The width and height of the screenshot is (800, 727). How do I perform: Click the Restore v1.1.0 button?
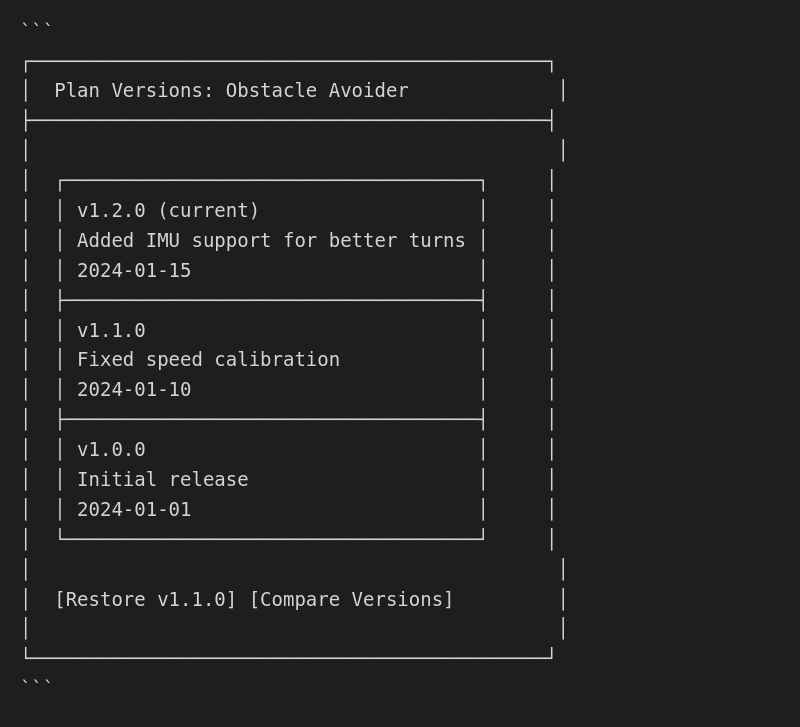[x=145, y=600]
